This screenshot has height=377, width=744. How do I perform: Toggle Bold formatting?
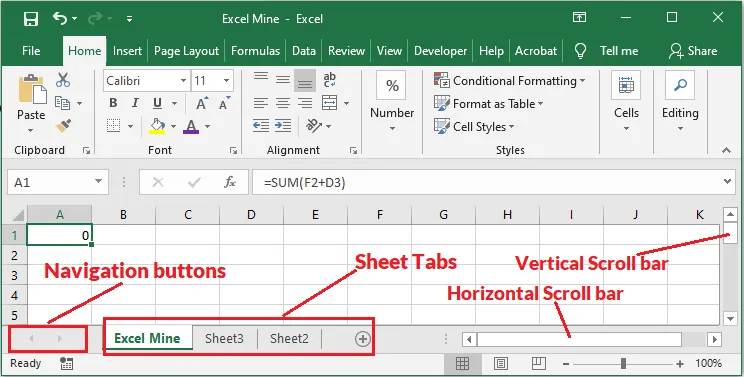[x=113, y=103]
